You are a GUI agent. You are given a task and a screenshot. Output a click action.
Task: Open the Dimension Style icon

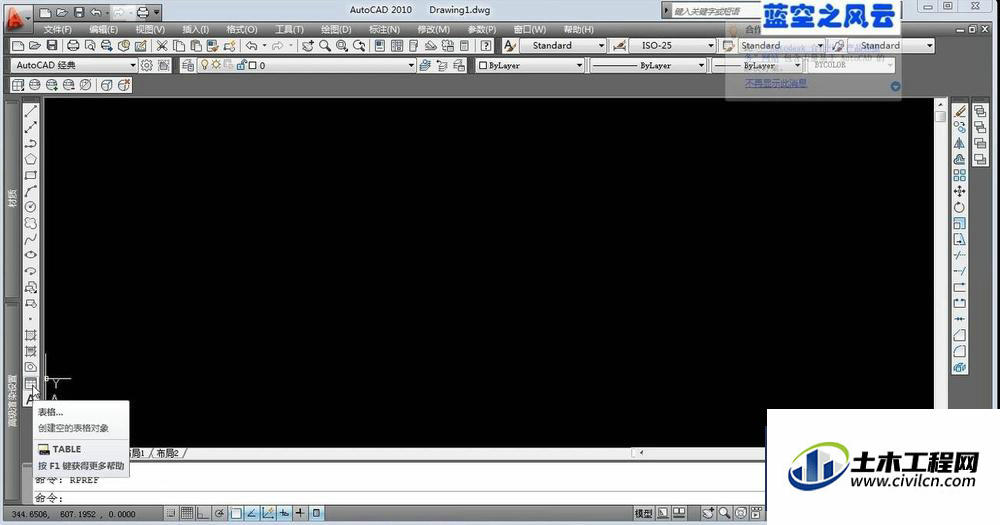pyautogui.click(x=619, y=46)
